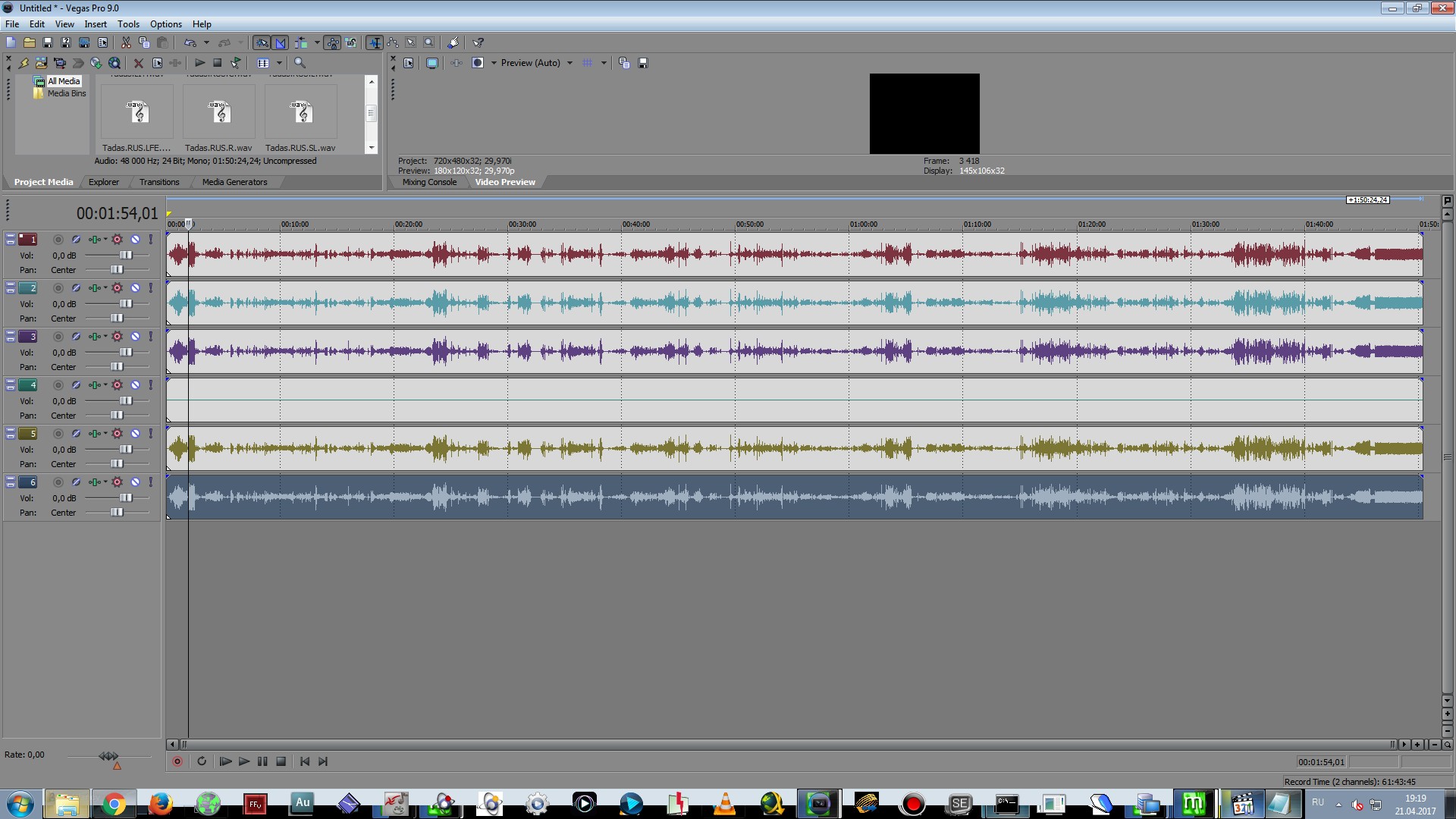Viewport: 1456px width, 819px height.
Task: Open the File menu
Action: point(12,24)
